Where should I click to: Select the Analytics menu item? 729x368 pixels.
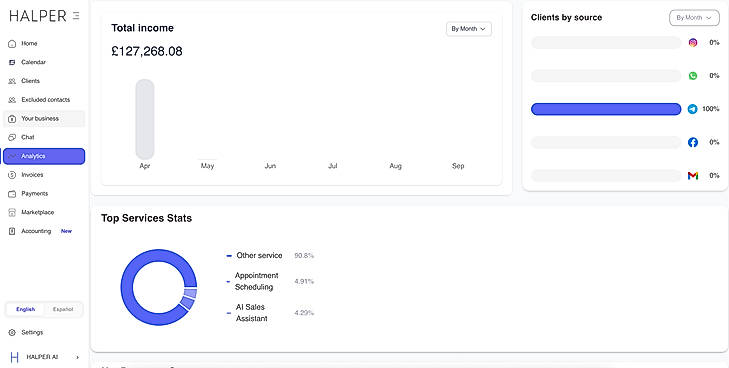click(44, 156)
